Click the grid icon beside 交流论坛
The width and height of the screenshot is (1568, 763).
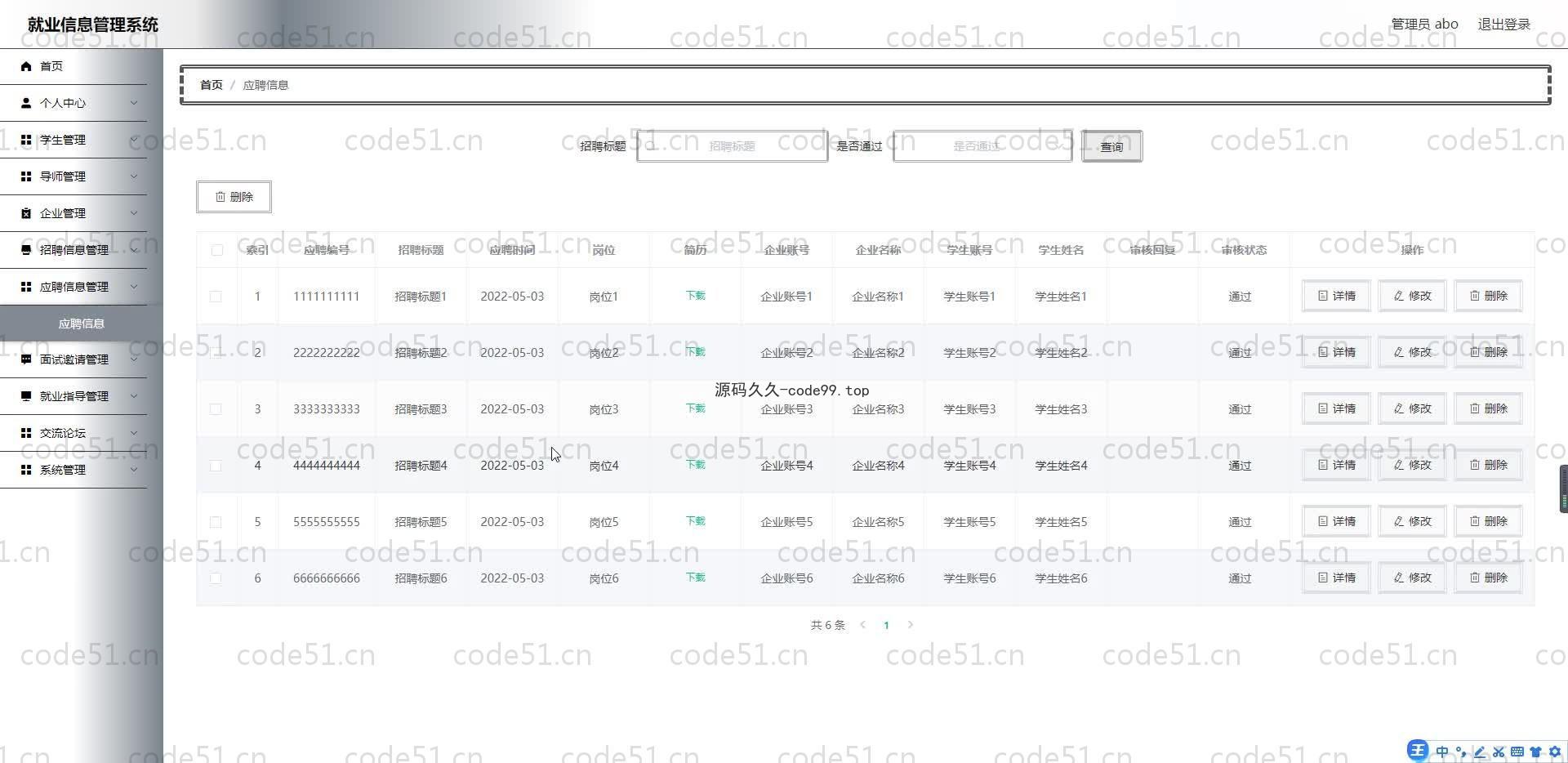[26, 433]
